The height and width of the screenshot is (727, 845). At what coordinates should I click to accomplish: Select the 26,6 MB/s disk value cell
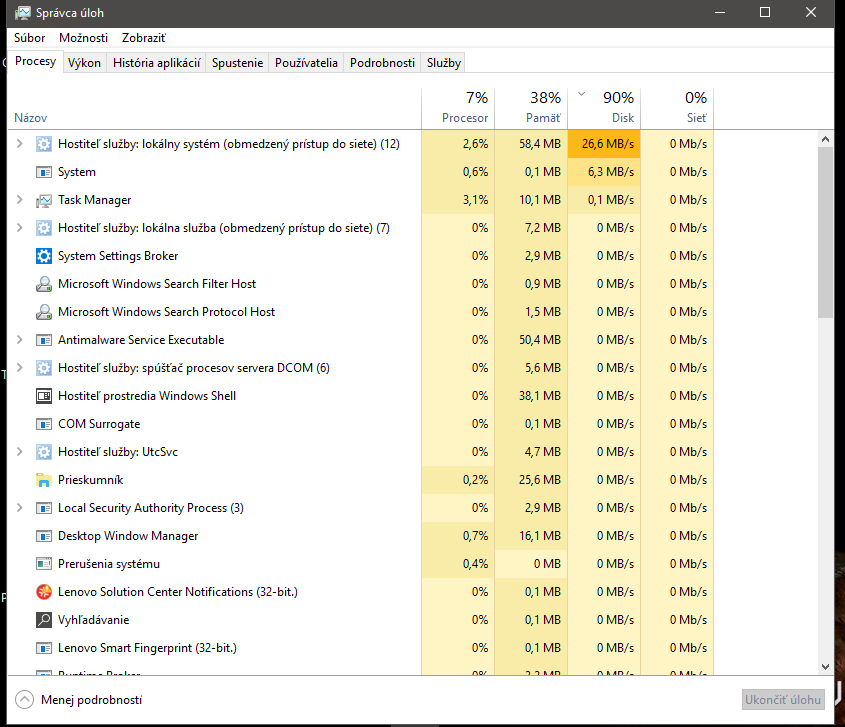point(604,144)
